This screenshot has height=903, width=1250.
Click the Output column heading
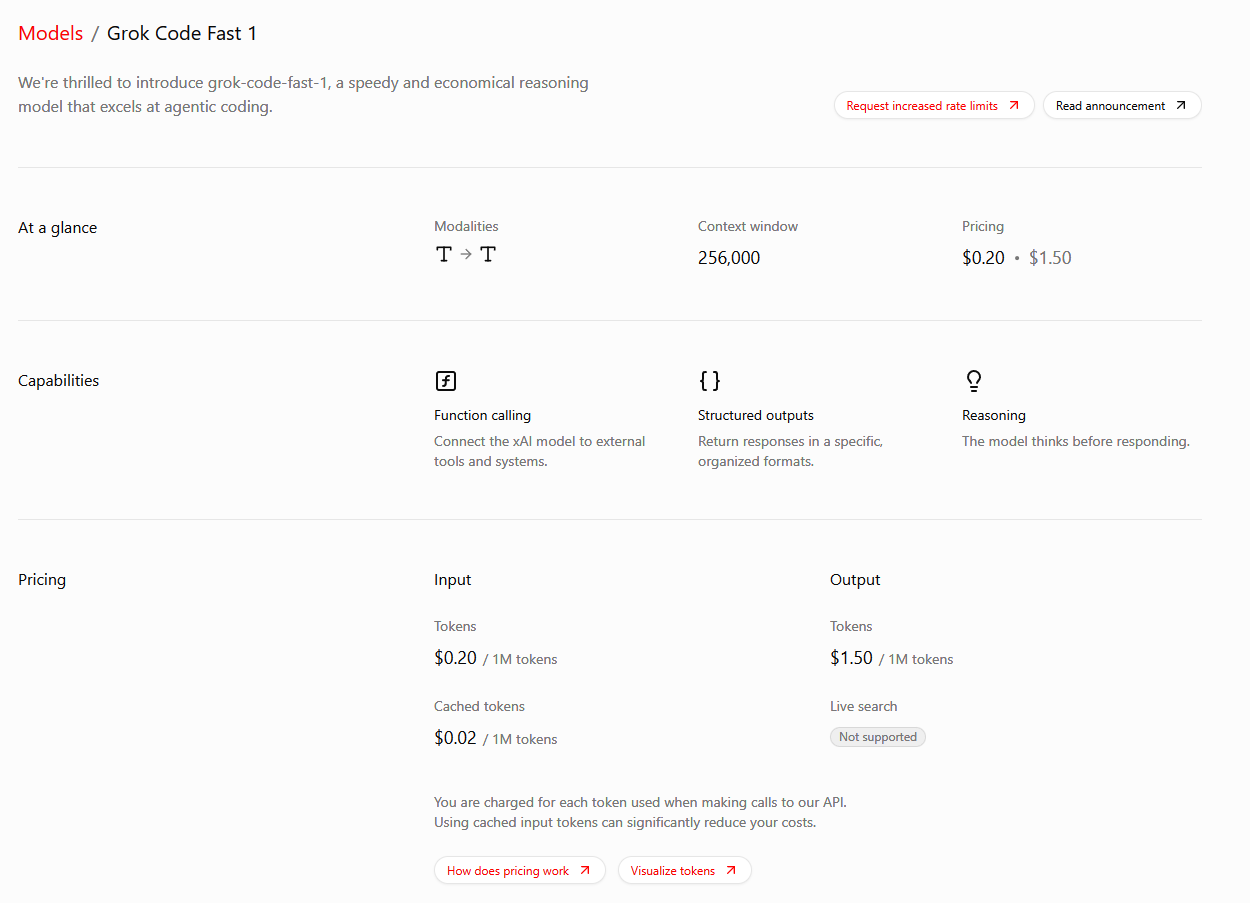click(855, 580)
